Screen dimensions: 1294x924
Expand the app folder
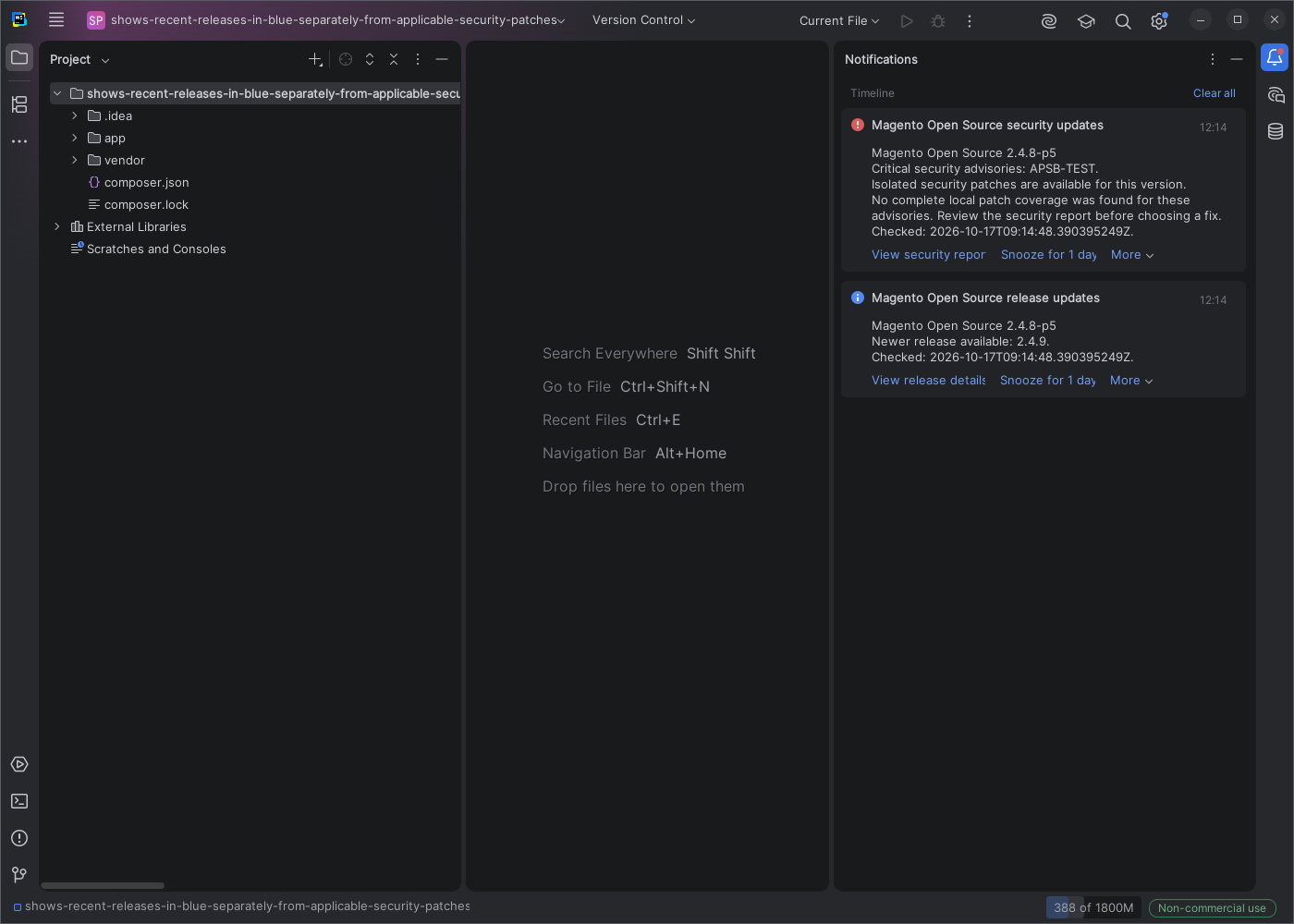click(75, 138)
